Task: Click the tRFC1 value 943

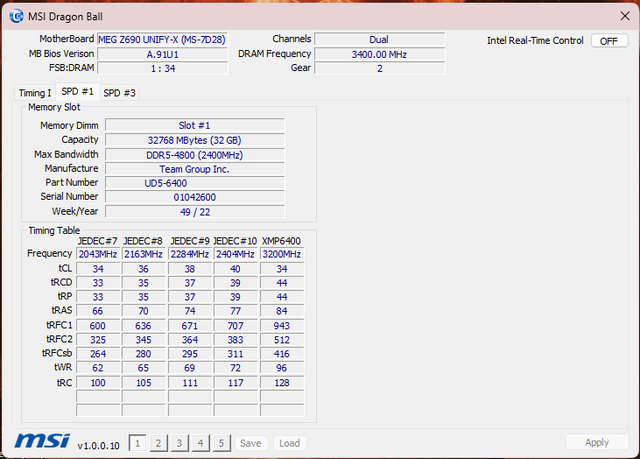Action: [x=282, y=326]
